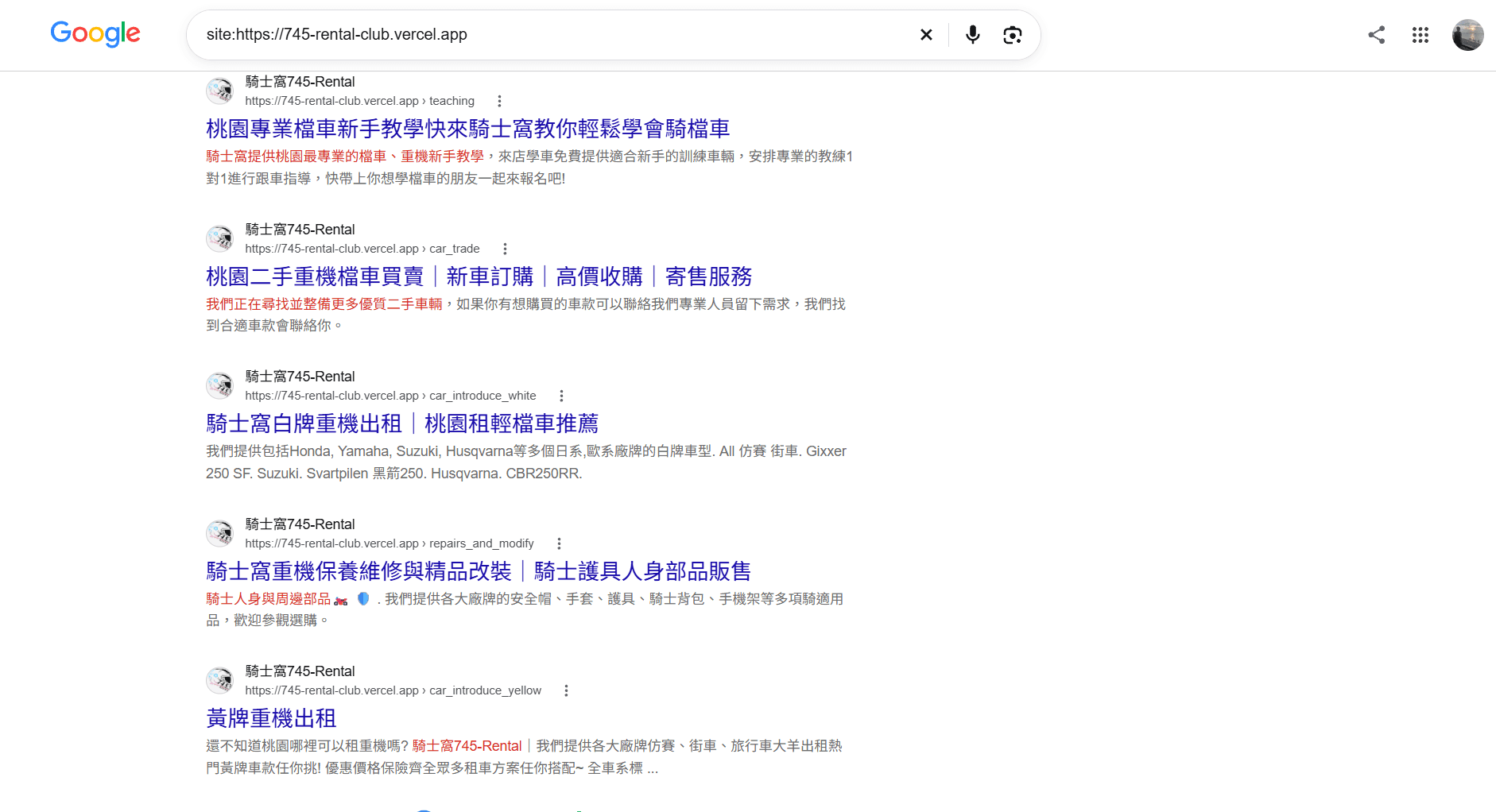The width and height of the screenshot is (1496, 812).
Task: Open more options for the car_introduce_white result
Action: pos(561,396)
